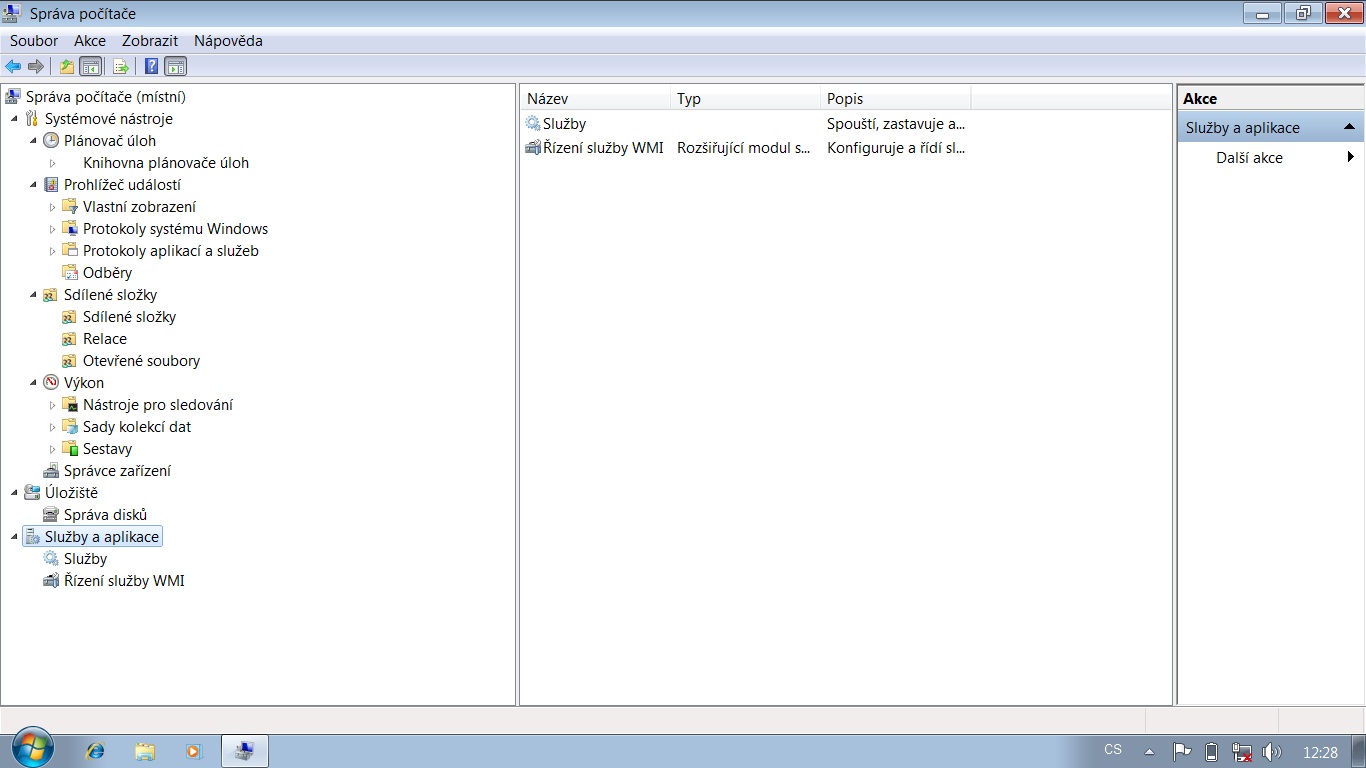Click the Relace icon in tree
This screenshot has height=768, width=1366.
[x=70, y=339]
